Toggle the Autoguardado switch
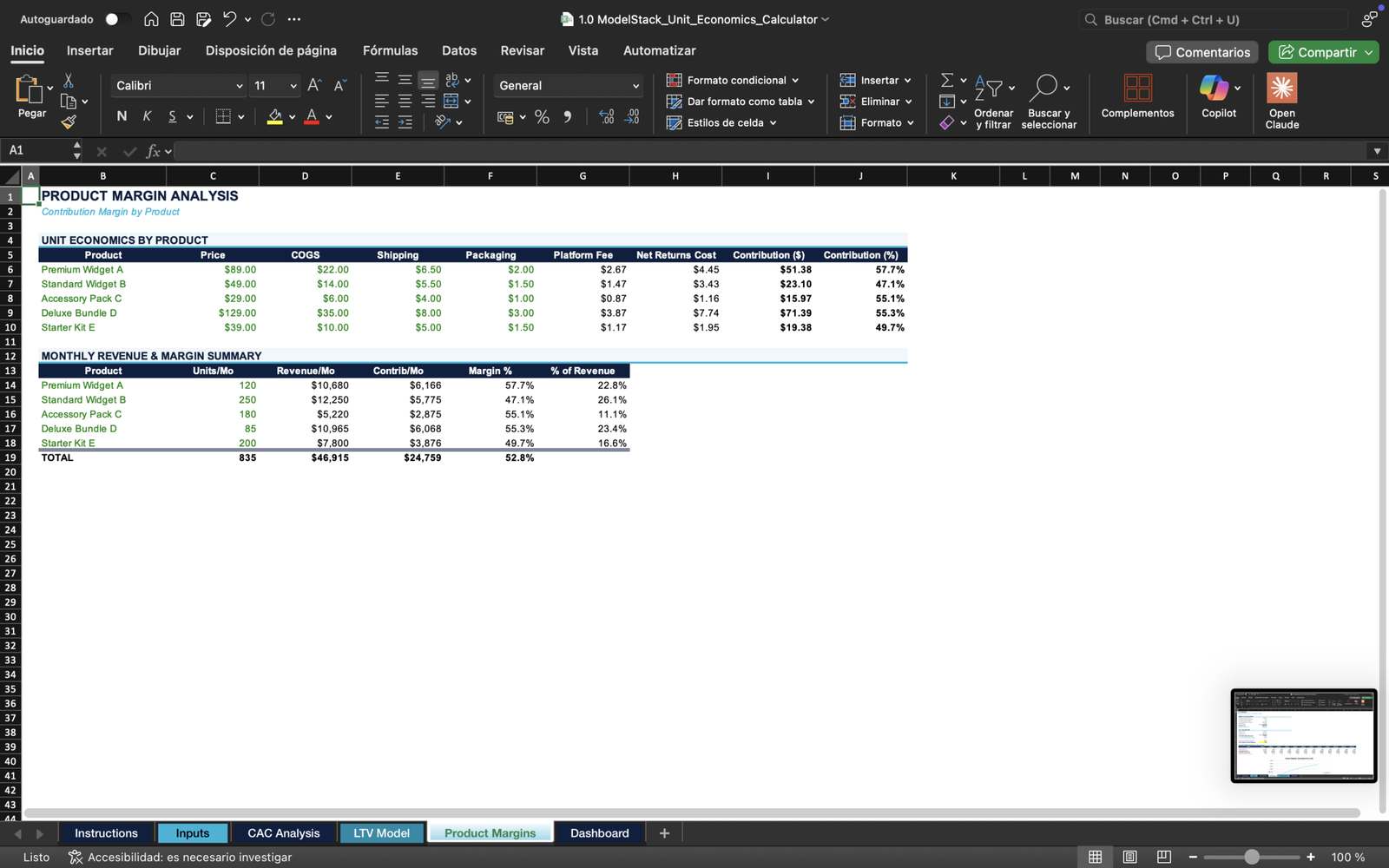Image resolution: width=1389 pixels, height=868 pixels. [117, 19]
